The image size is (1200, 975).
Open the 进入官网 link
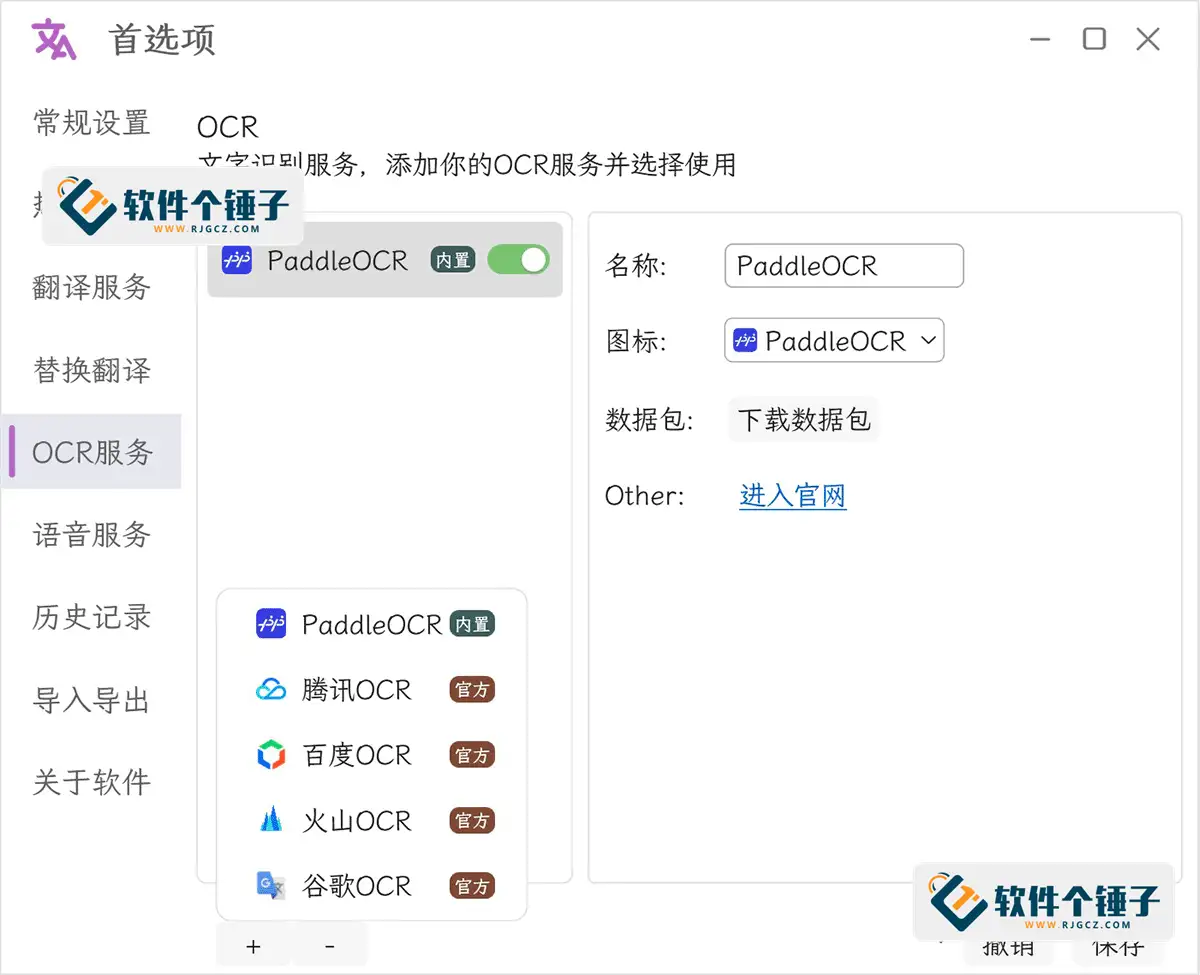tap(793, 495)
